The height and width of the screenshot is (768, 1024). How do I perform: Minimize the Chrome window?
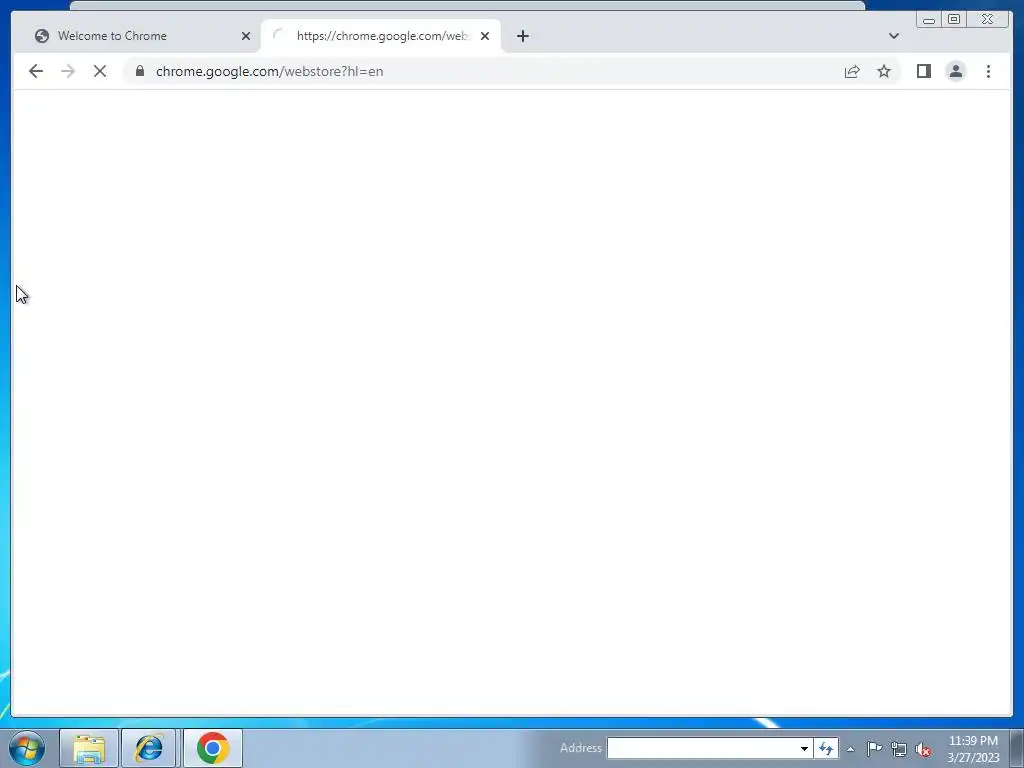tap(929, 20)
